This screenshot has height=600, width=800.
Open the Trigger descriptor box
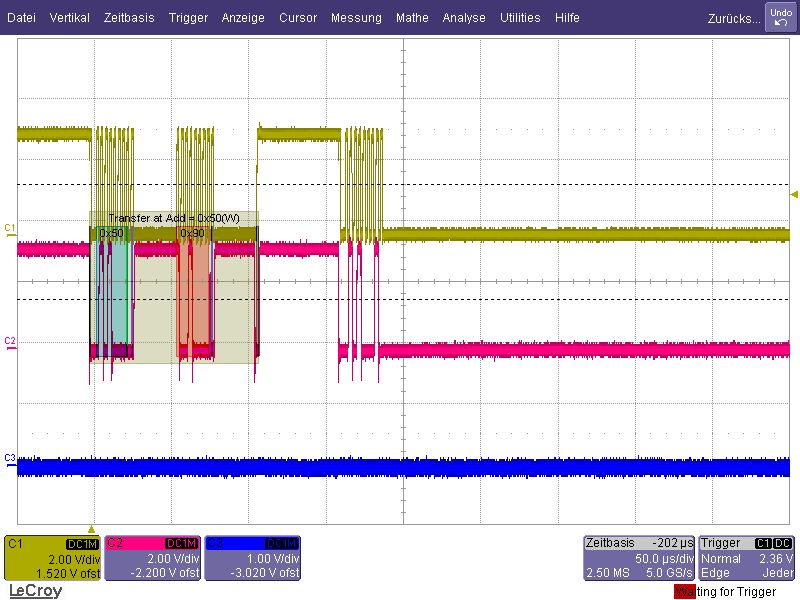click(746, 558)
